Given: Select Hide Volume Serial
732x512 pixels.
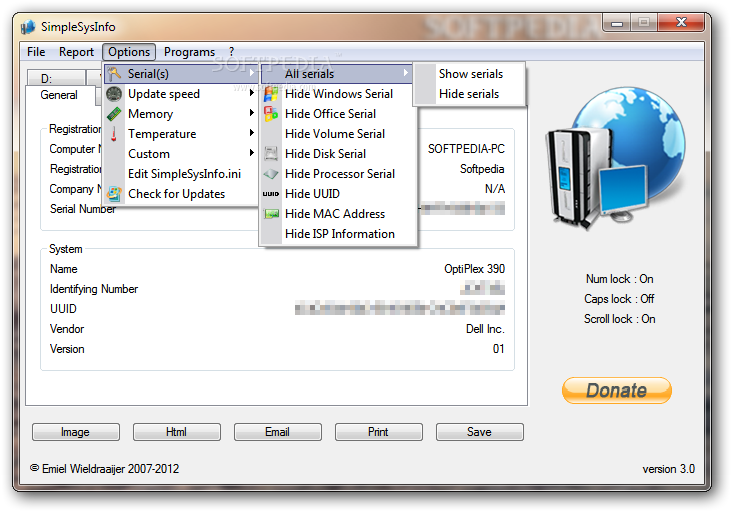Looking at the screenshot, I should 338,134.
